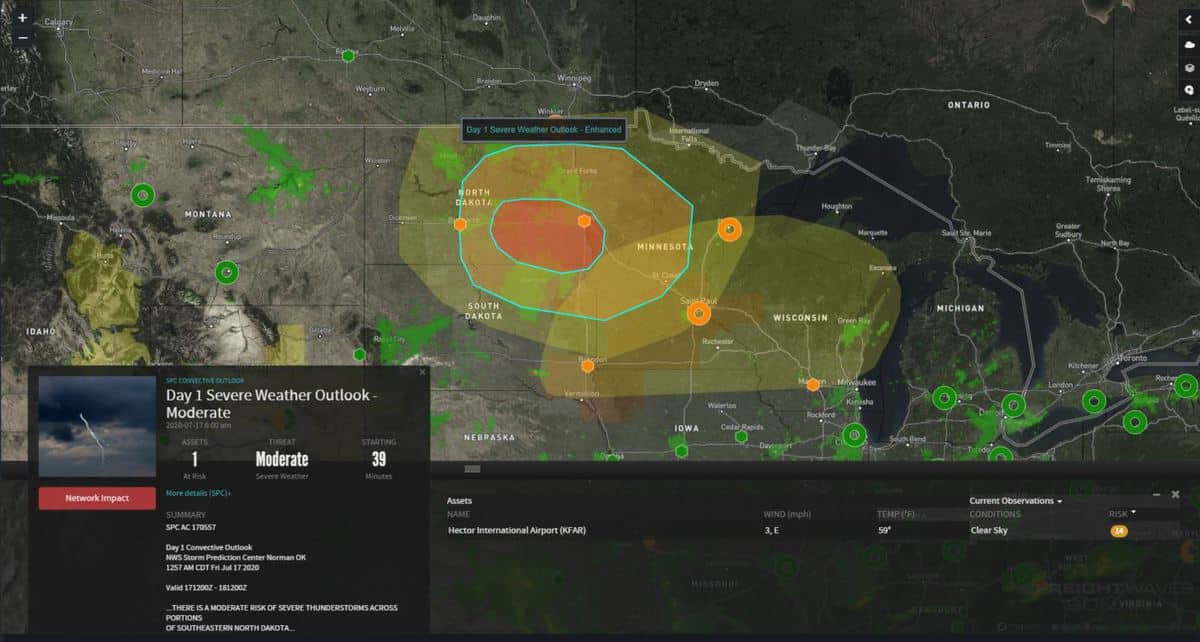This screenshot has height=642, width=1200.
Task: Sort assets by the RISK column arrow
Action: pos(1132,513)
